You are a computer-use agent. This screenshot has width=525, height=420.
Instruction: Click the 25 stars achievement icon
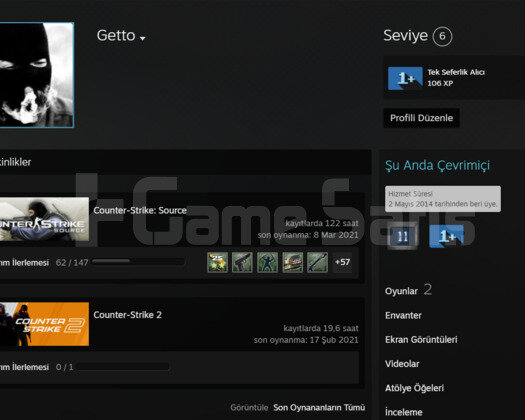point(217,262)
